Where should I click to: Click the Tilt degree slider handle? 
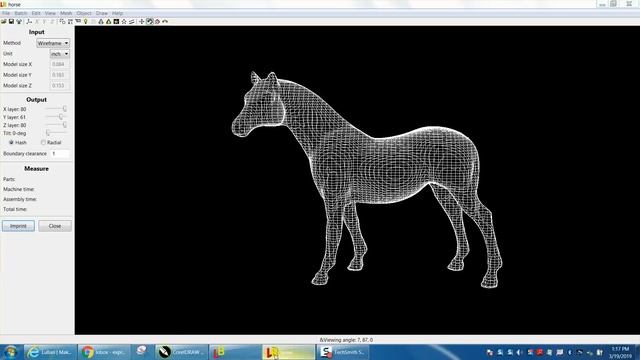point(48,133)
